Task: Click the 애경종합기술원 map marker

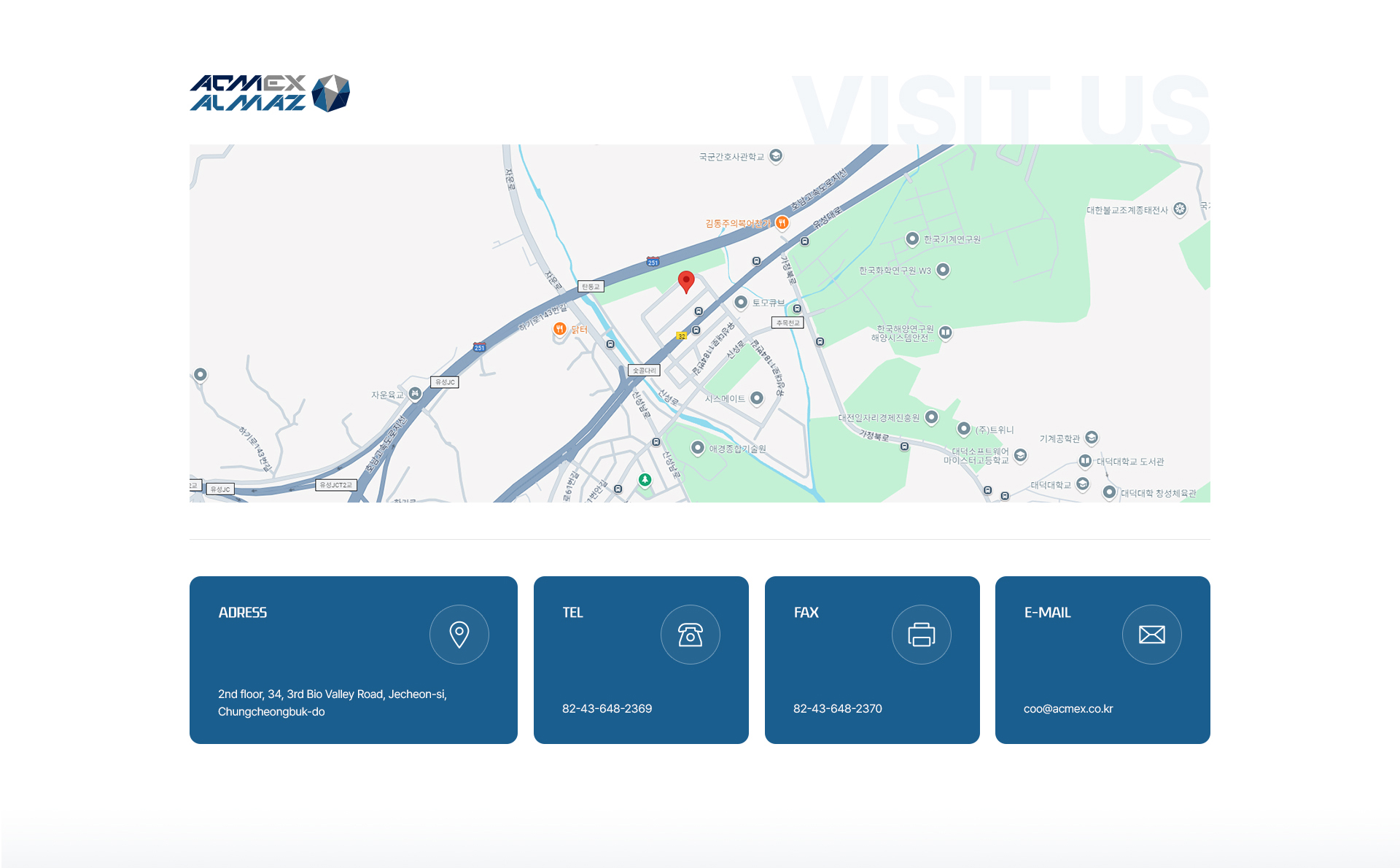Action: click(x=697, y=447)
